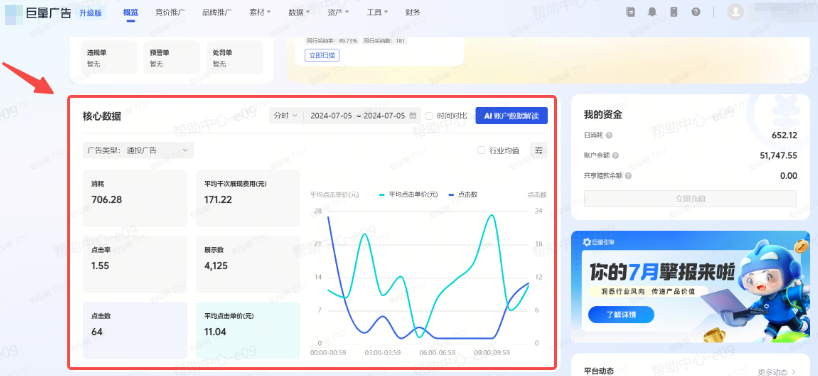The width and height of the screenshot is (818, 376).
Task: Select the 消耗 706.28 metric card
Action: click(135, 198)
